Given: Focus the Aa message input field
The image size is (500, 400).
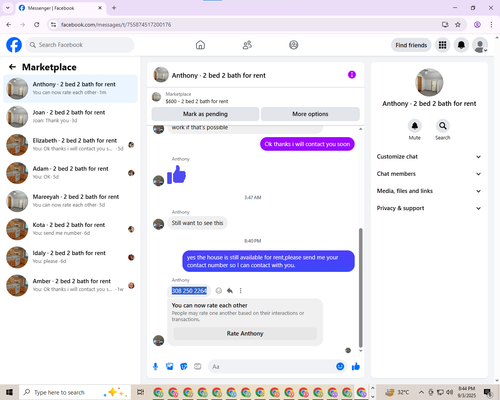Looking at the screenshot, I should [272, 367].
